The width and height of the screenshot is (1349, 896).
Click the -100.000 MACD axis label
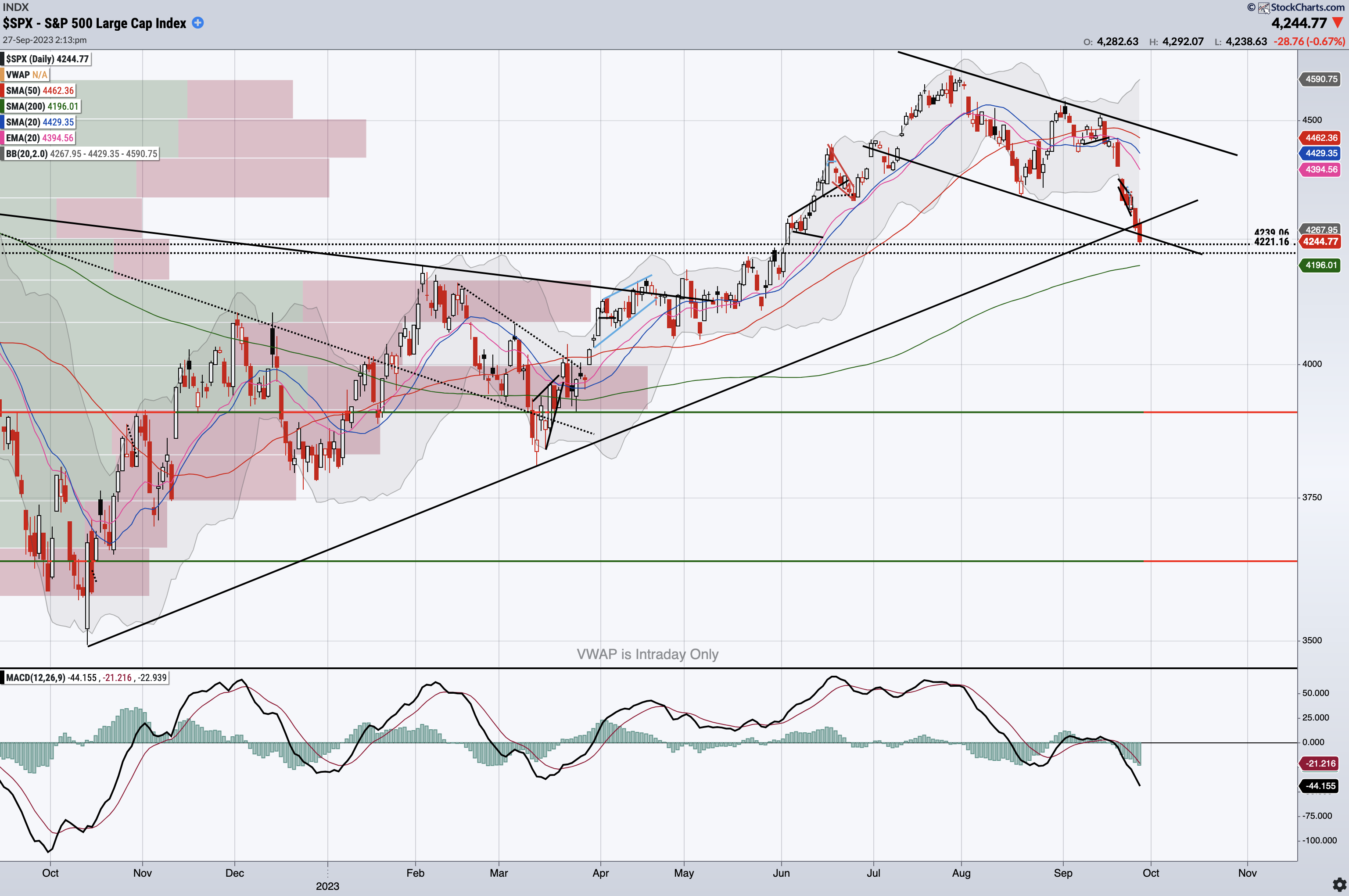coord(1319,841)
